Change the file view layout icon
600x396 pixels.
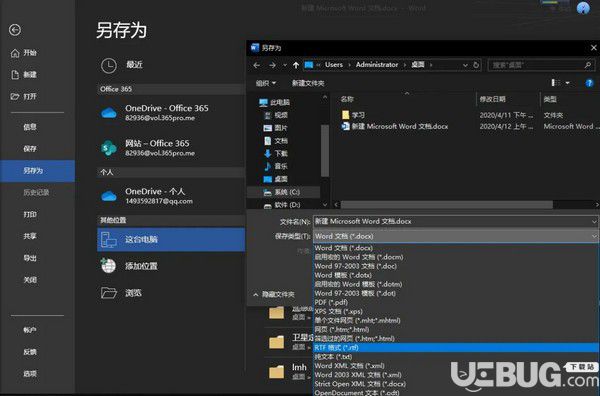[x=555, y=83]
